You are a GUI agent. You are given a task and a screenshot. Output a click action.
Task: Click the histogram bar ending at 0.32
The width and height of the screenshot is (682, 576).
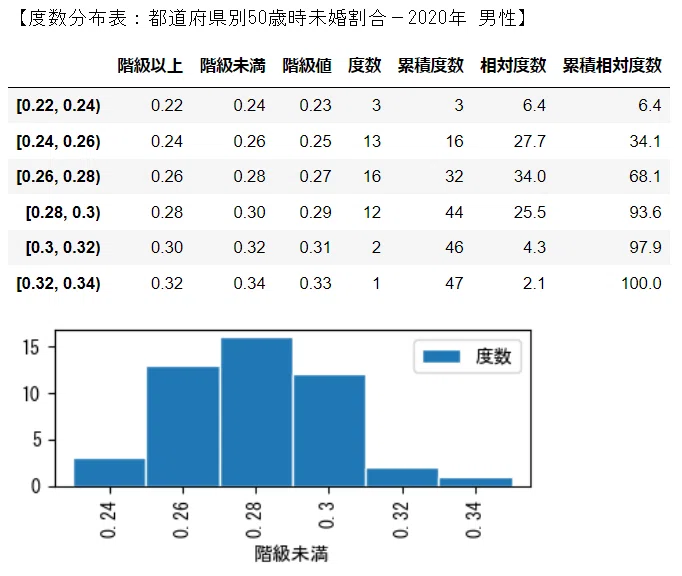(402, 477)
